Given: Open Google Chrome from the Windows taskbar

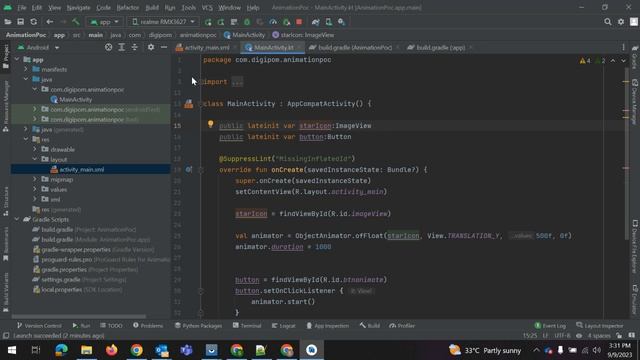Looking at the screenshot, I should (x=137, y=350).
